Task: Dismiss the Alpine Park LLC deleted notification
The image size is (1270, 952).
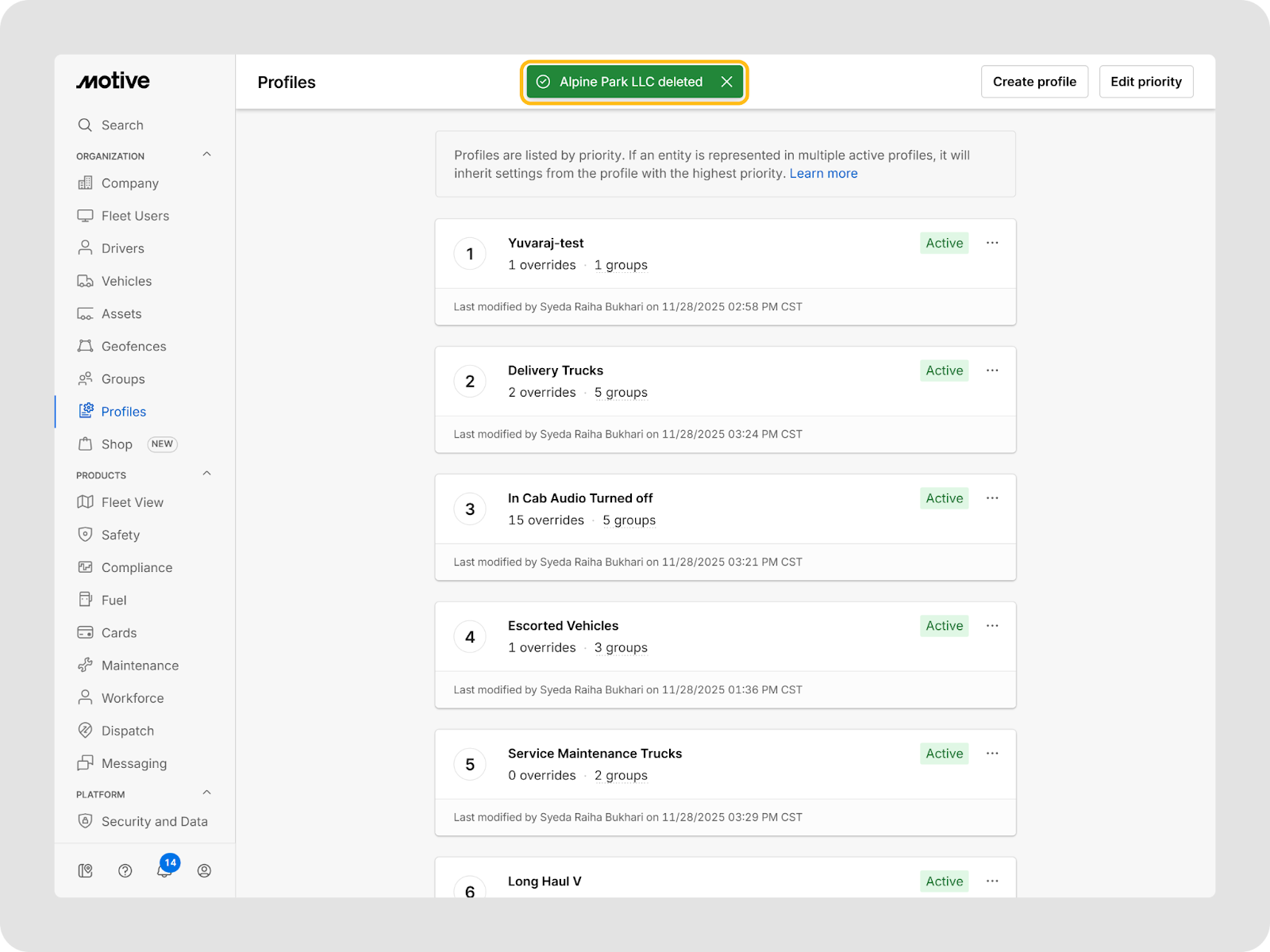Action: pos(726,82)
